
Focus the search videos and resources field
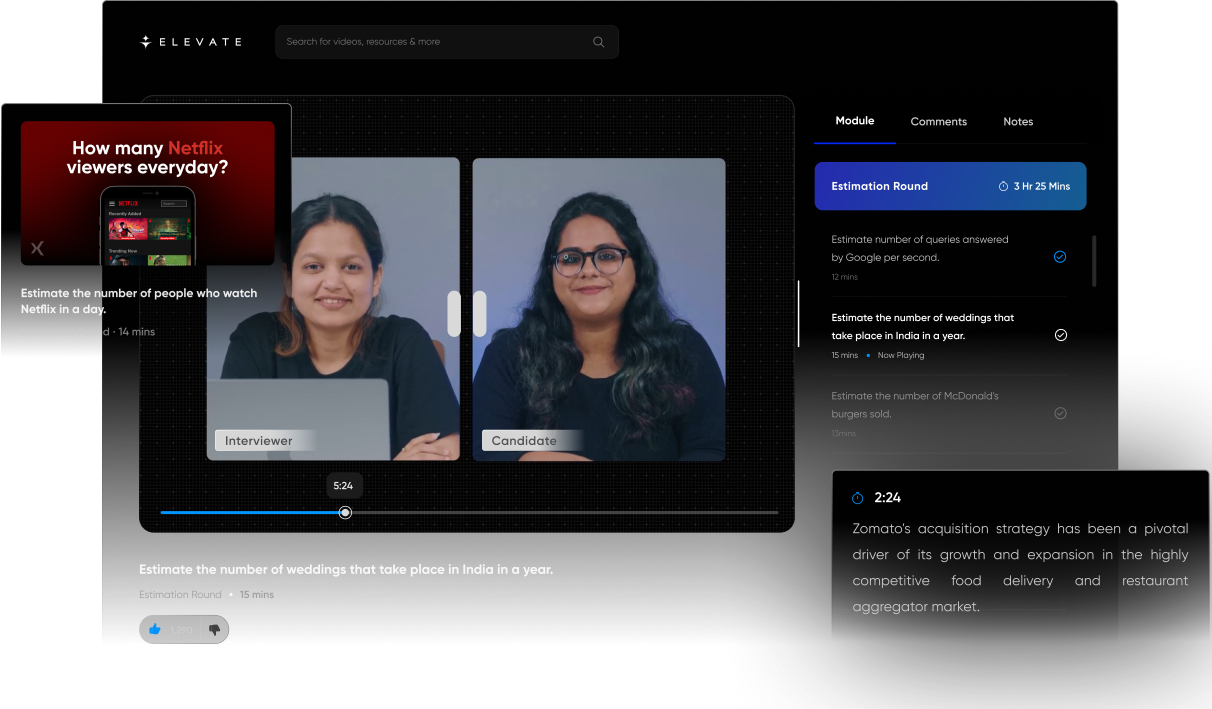447,42
